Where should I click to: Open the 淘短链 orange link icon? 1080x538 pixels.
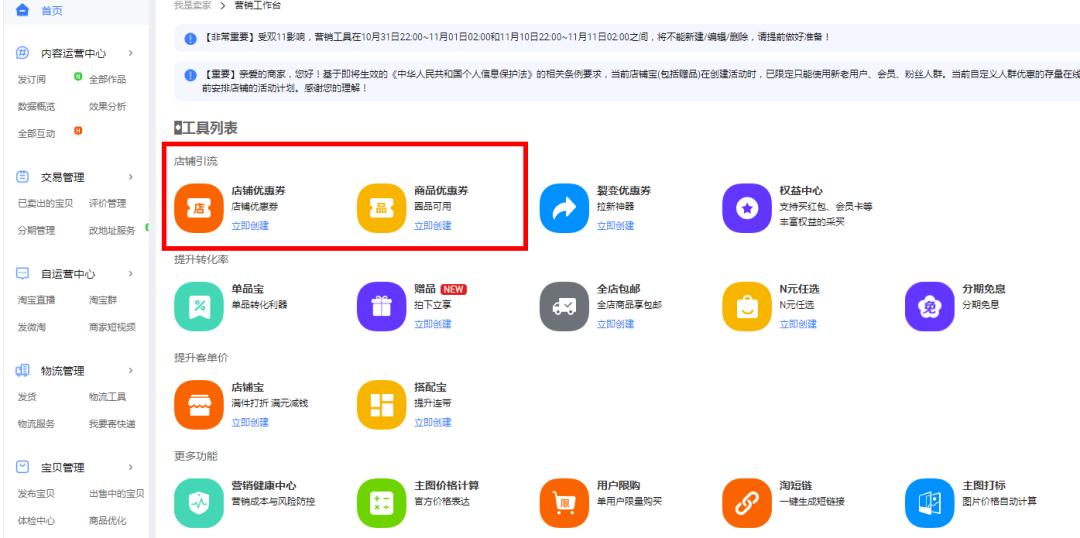tap(747, 503)
